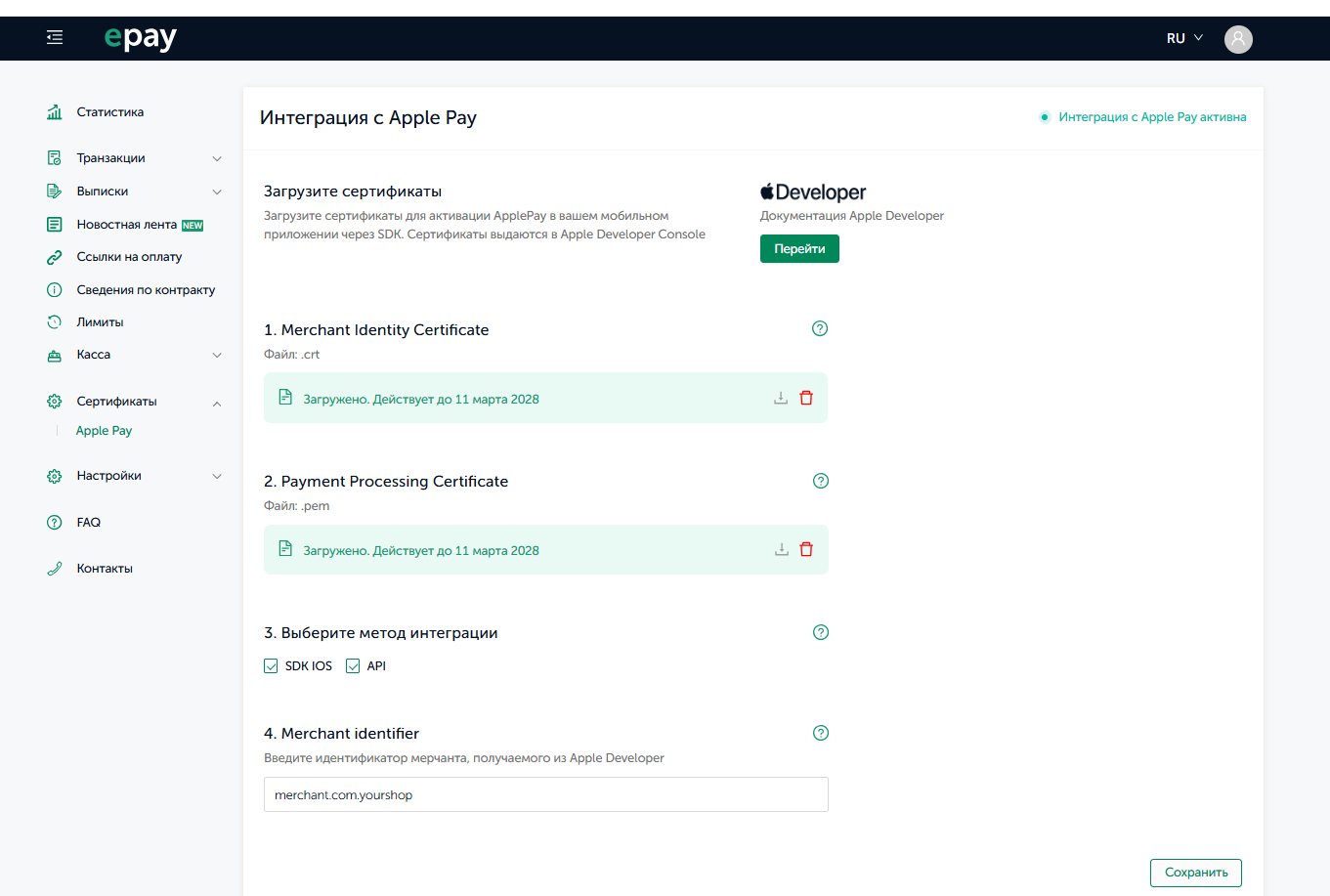Click the Статистика chart icon
The image size is (1330, 896).
(55, 112)
